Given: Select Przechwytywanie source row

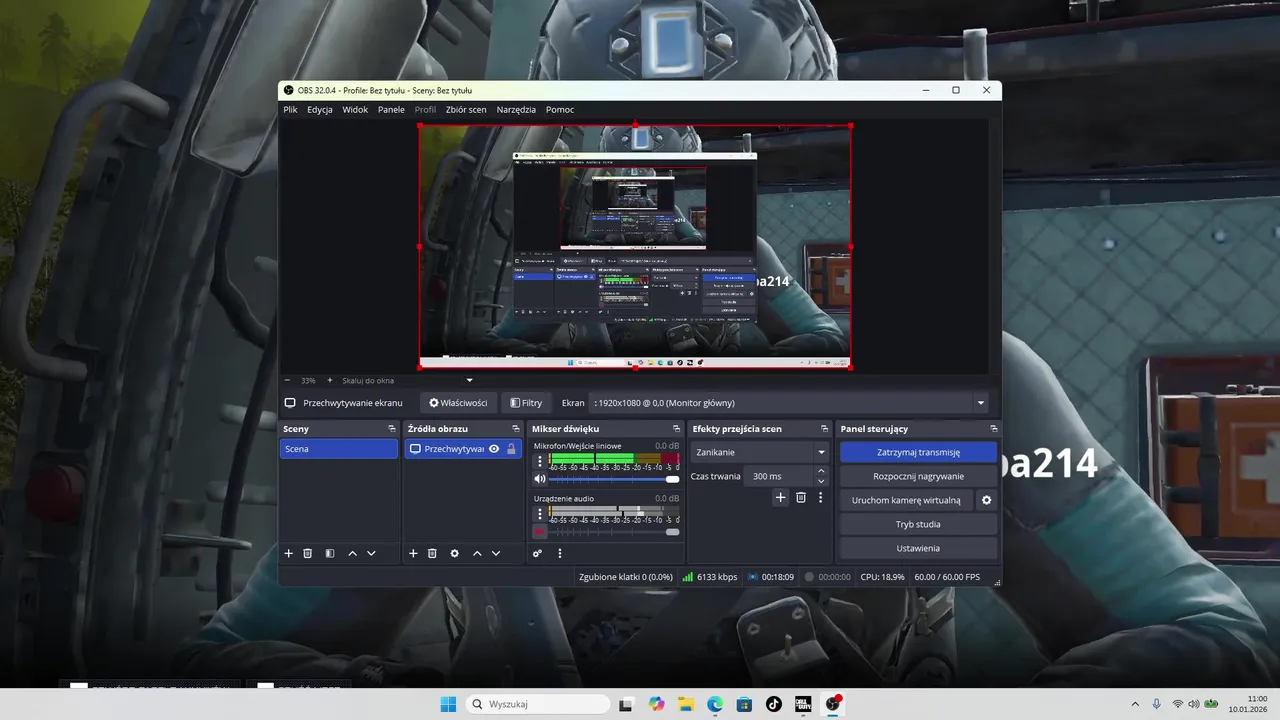Looking at the screenshot, I should point(463,449).
